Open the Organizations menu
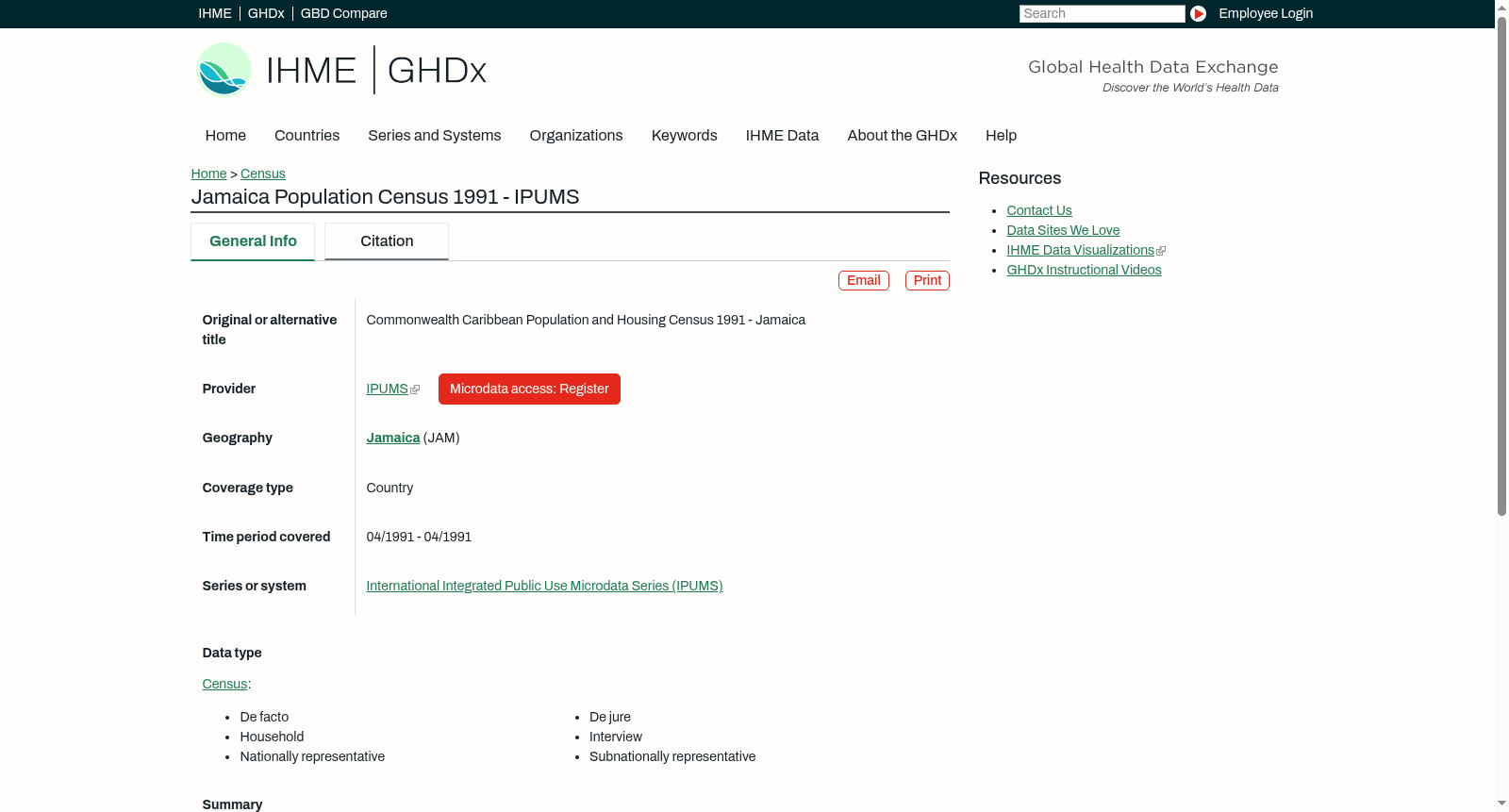 pos(576,135)
